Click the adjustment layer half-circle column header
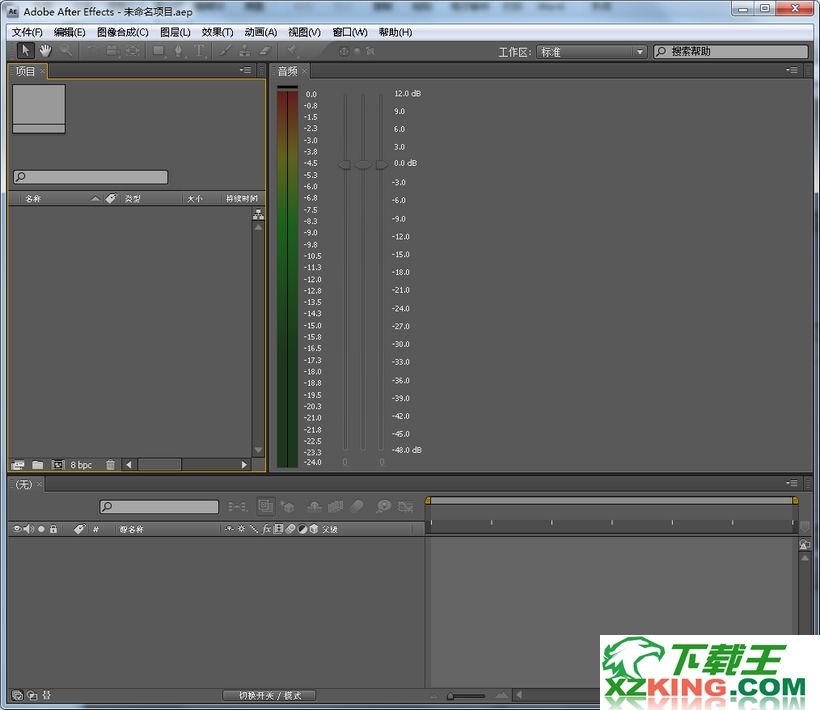 click(x=302, y=529)
